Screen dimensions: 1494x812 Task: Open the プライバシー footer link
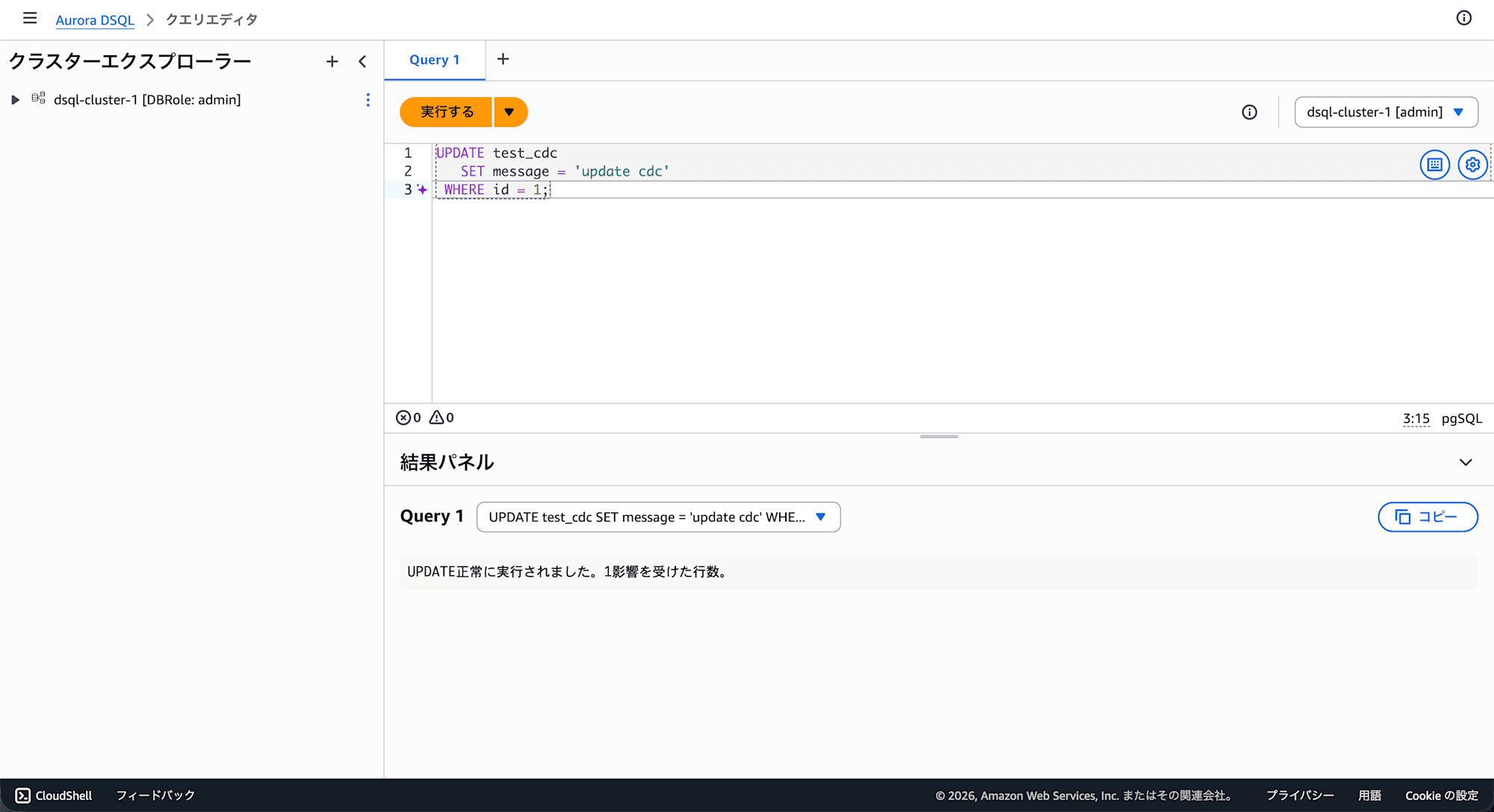[x=1300, y=796]
